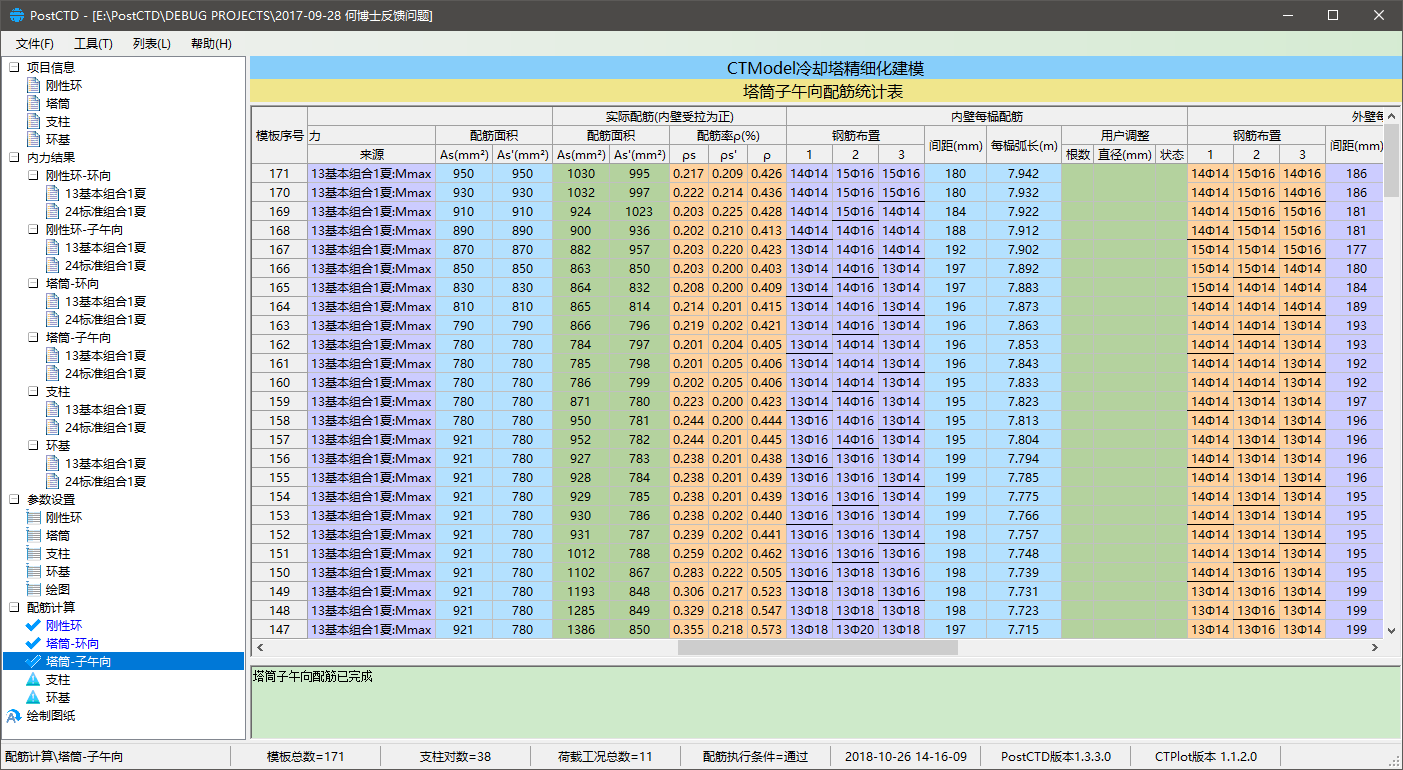Click the PostCTD globe icon in title bar
This screenshot has width=1403, height=770.
(x=16, y=16)
